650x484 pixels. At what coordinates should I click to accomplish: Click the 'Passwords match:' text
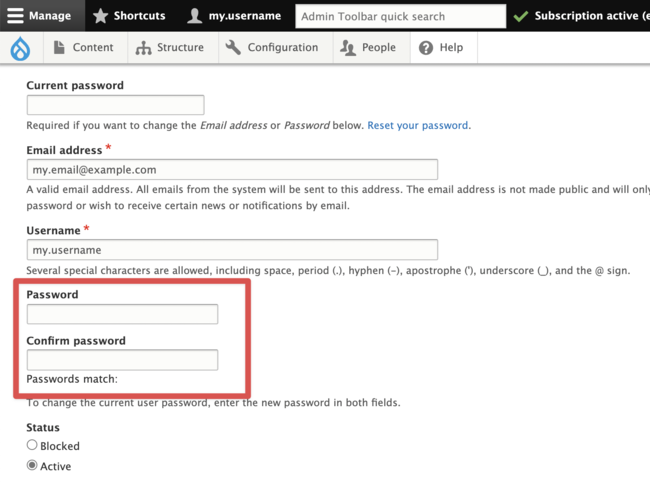click(72, 379)
